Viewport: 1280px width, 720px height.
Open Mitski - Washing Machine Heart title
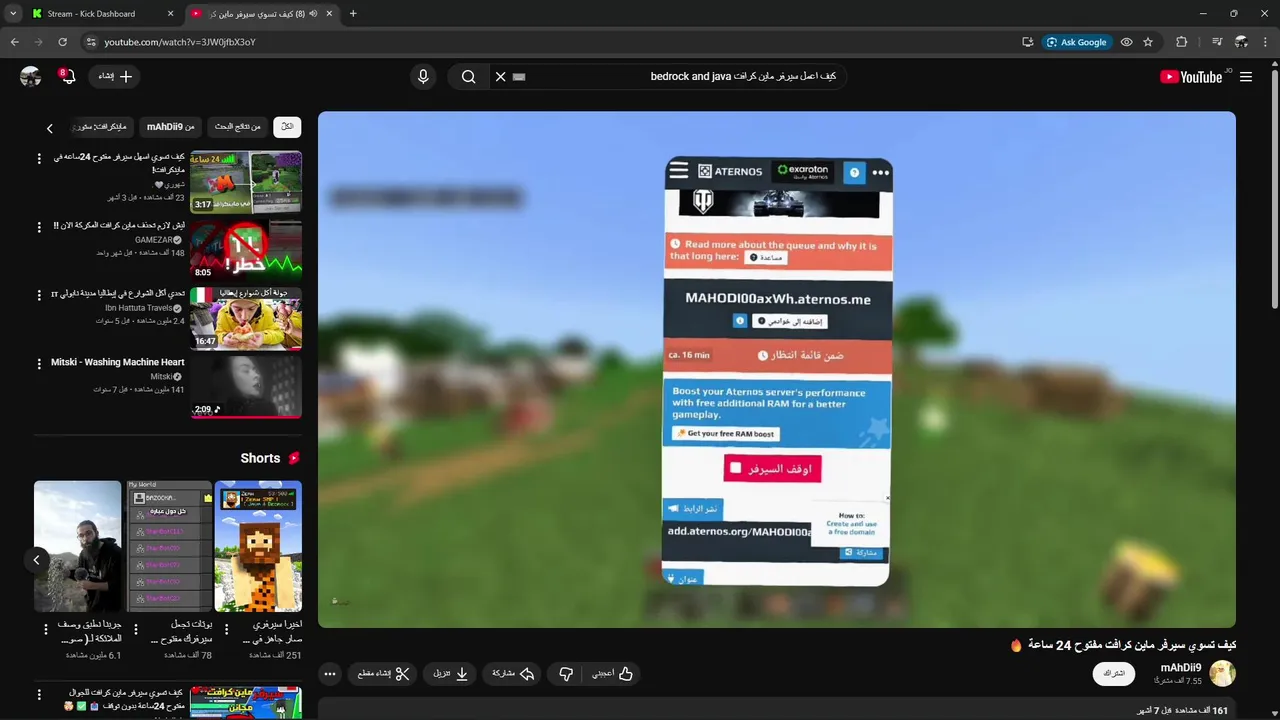tap(118, 362)
